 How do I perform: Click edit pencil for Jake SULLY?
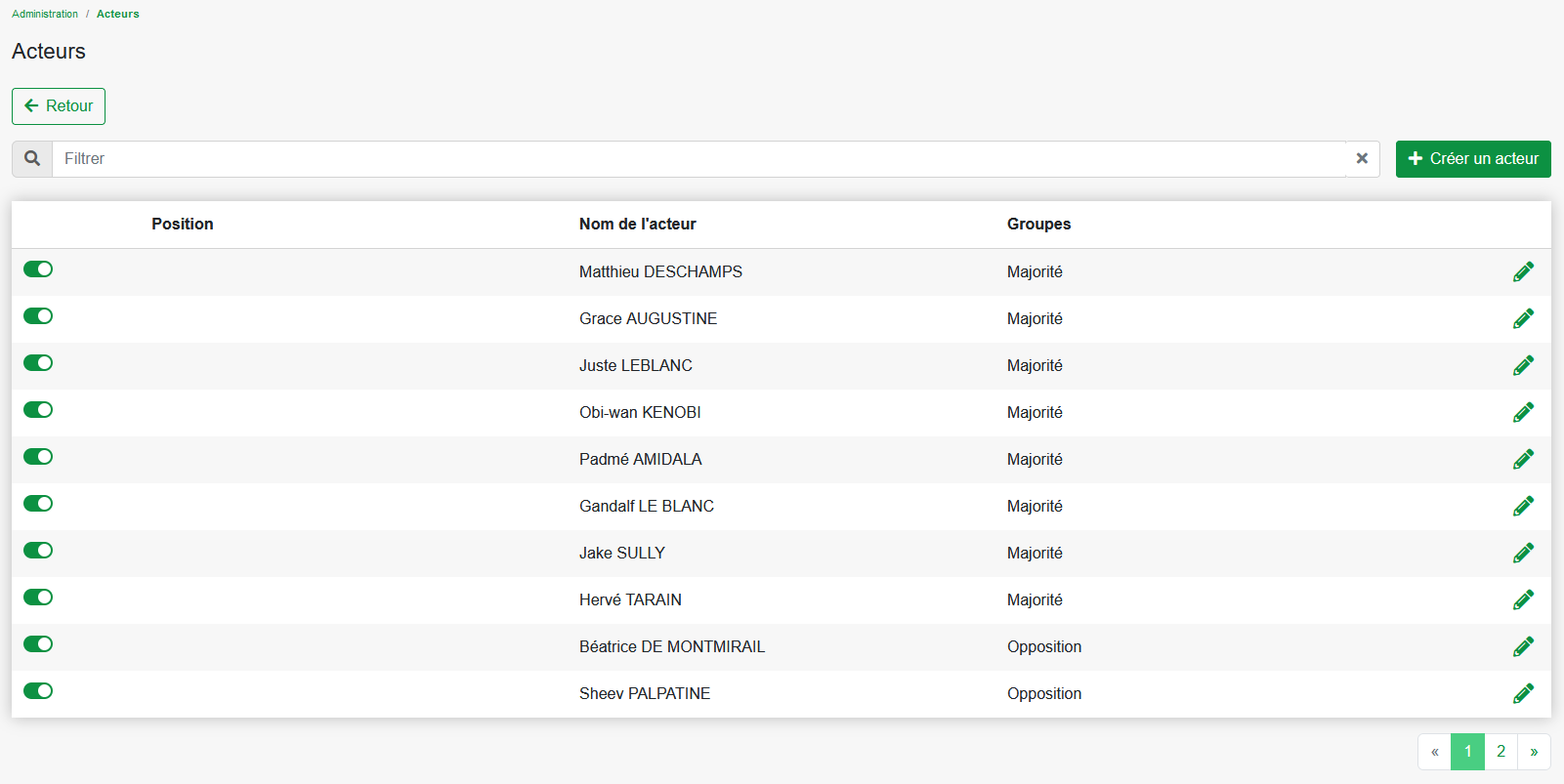tap(1523, 554)
